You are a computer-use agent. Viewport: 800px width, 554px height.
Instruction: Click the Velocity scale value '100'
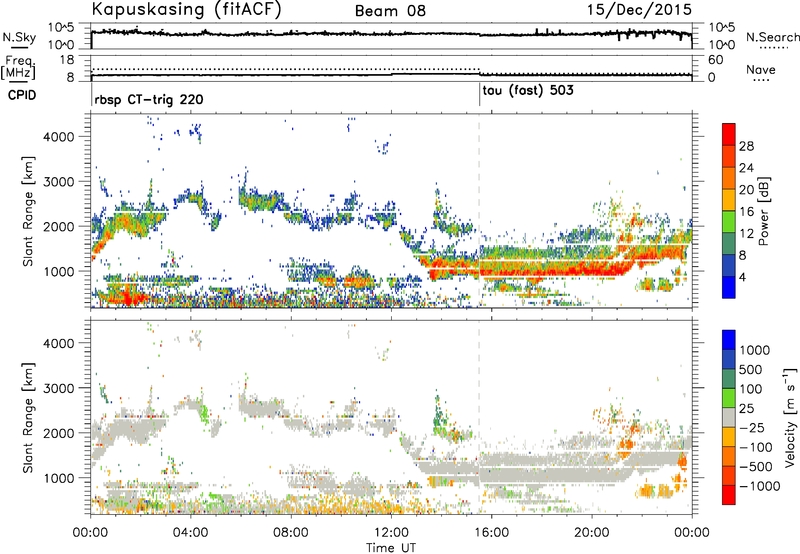click(x=751, y=389)
